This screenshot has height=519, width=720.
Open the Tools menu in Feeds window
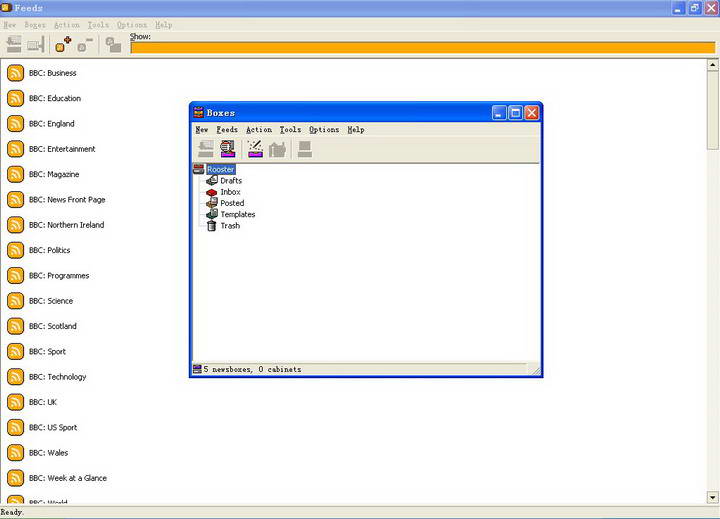point(98,25)
